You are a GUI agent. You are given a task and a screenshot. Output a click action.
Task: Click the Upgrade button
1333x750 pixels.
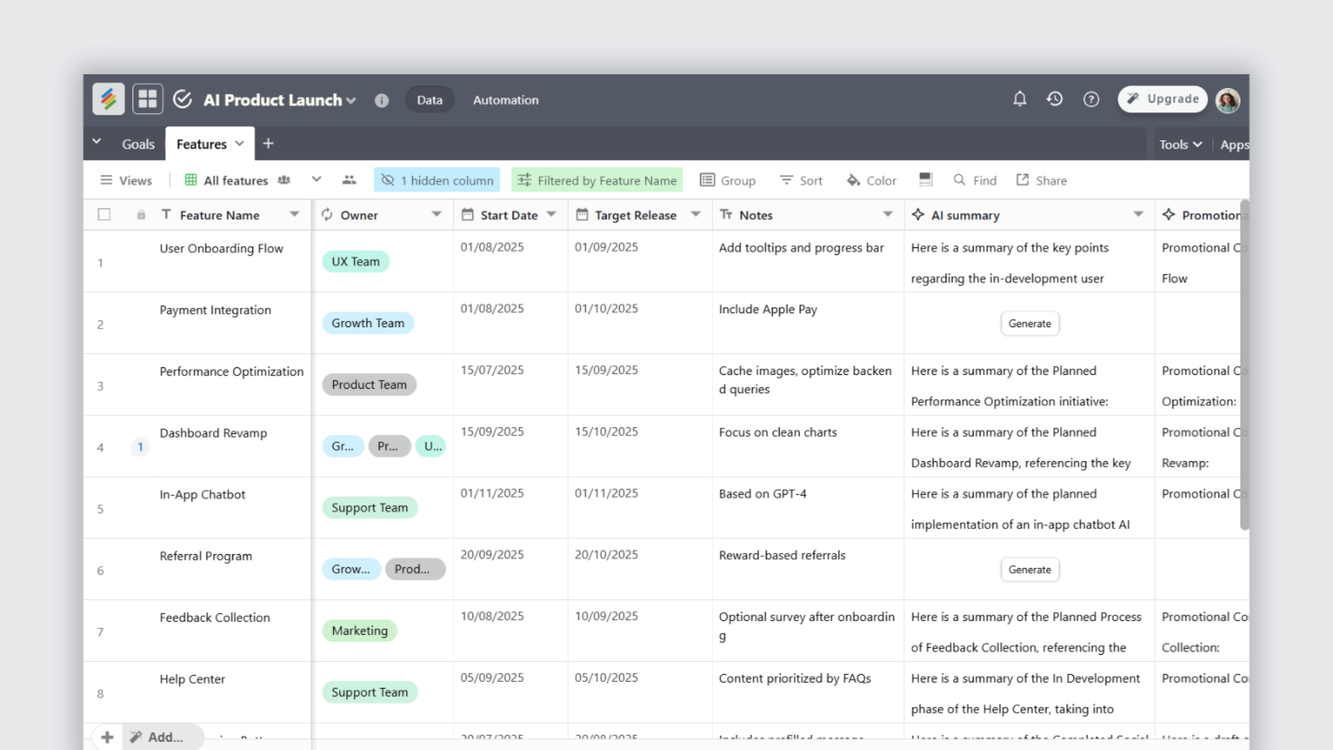tap(1162, 99)
